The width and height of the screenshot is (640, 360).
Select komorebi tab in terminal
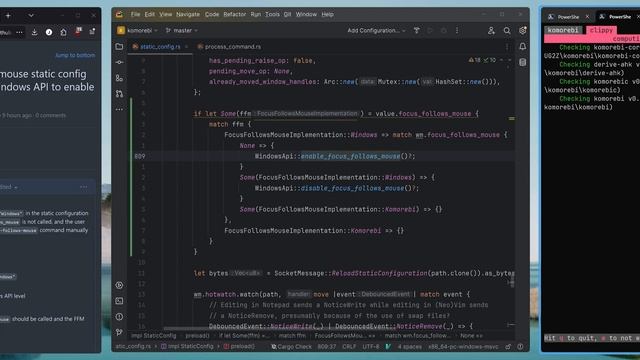point(563,30)
